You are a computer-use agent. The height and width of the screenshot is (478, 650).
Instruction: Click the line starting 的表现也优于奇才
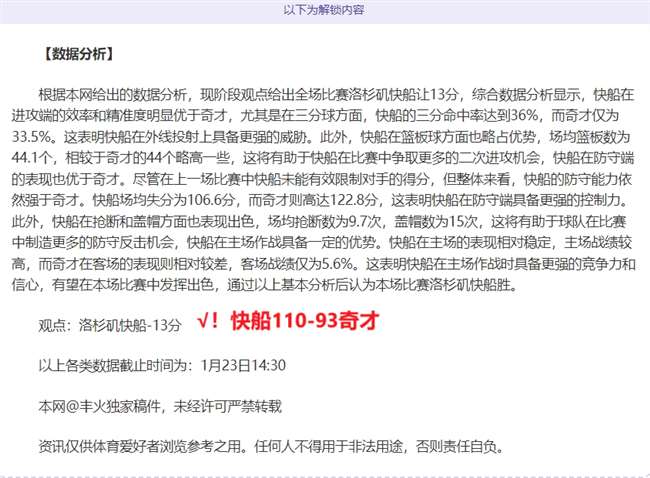coord(322,179)
